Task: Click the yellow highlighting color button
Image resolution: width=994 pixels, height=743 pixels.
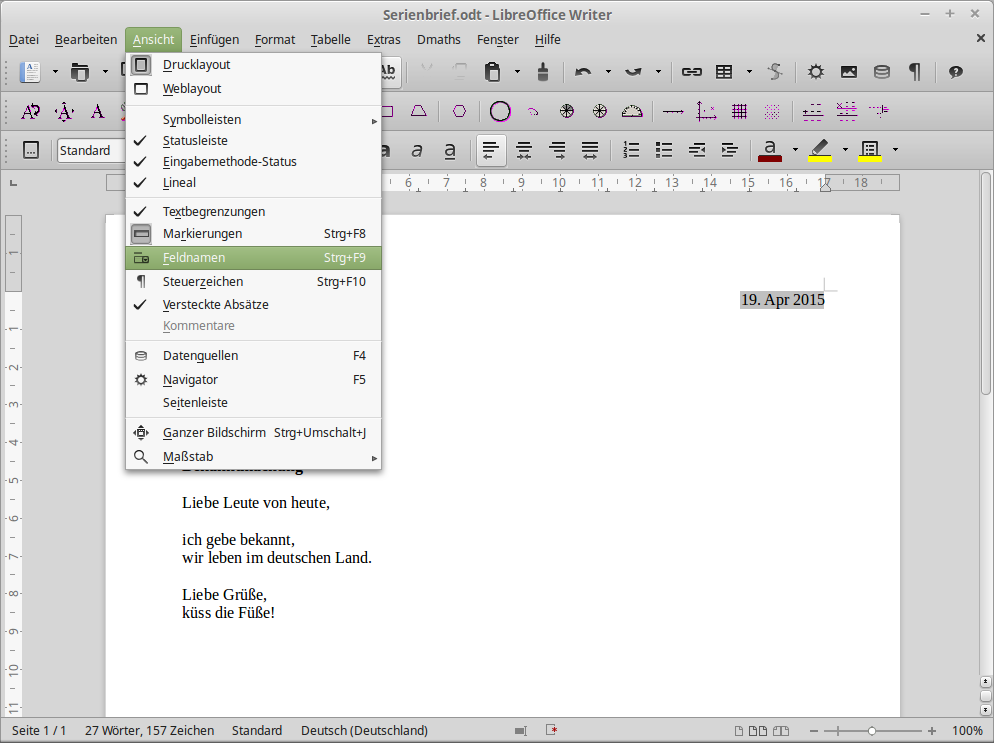Action: tap(820, 150)
